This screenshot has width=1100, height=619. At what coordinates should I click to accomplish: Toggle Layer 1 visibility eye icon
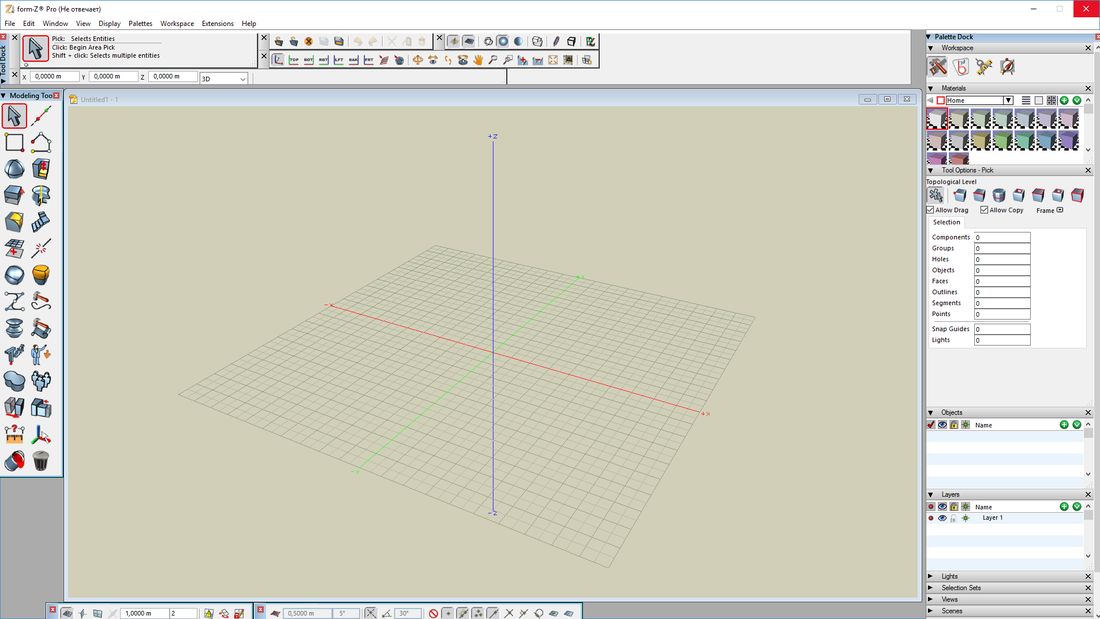pyautogui.click(x=942, y=518)
